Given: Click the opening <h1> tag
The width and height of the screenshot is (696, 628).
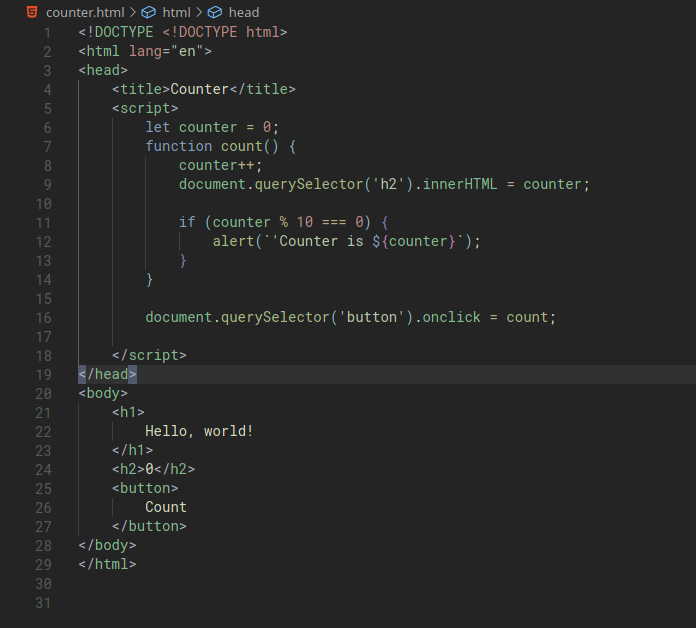Looking at the screenshot, I should pyautogui.click(x=128, y=412).
